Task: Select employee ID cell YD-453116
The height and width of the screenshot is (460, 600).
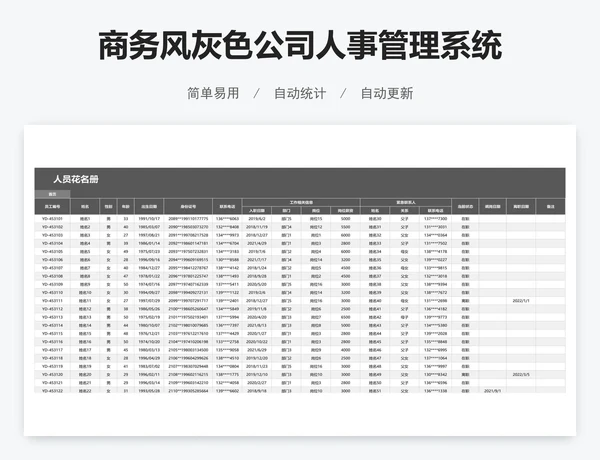Action: 52,342
